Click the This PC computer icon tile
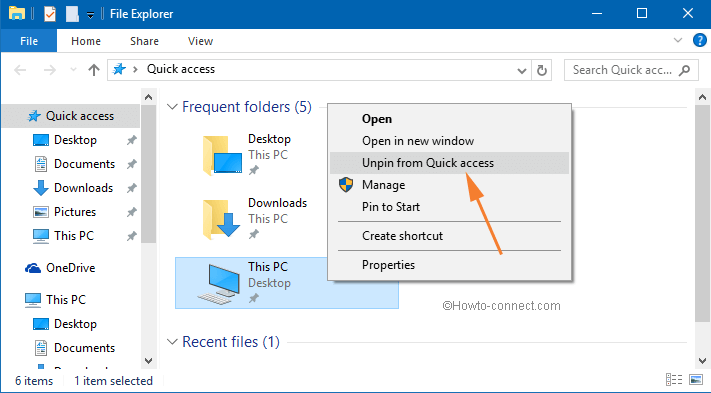 [x=219, y=284]
